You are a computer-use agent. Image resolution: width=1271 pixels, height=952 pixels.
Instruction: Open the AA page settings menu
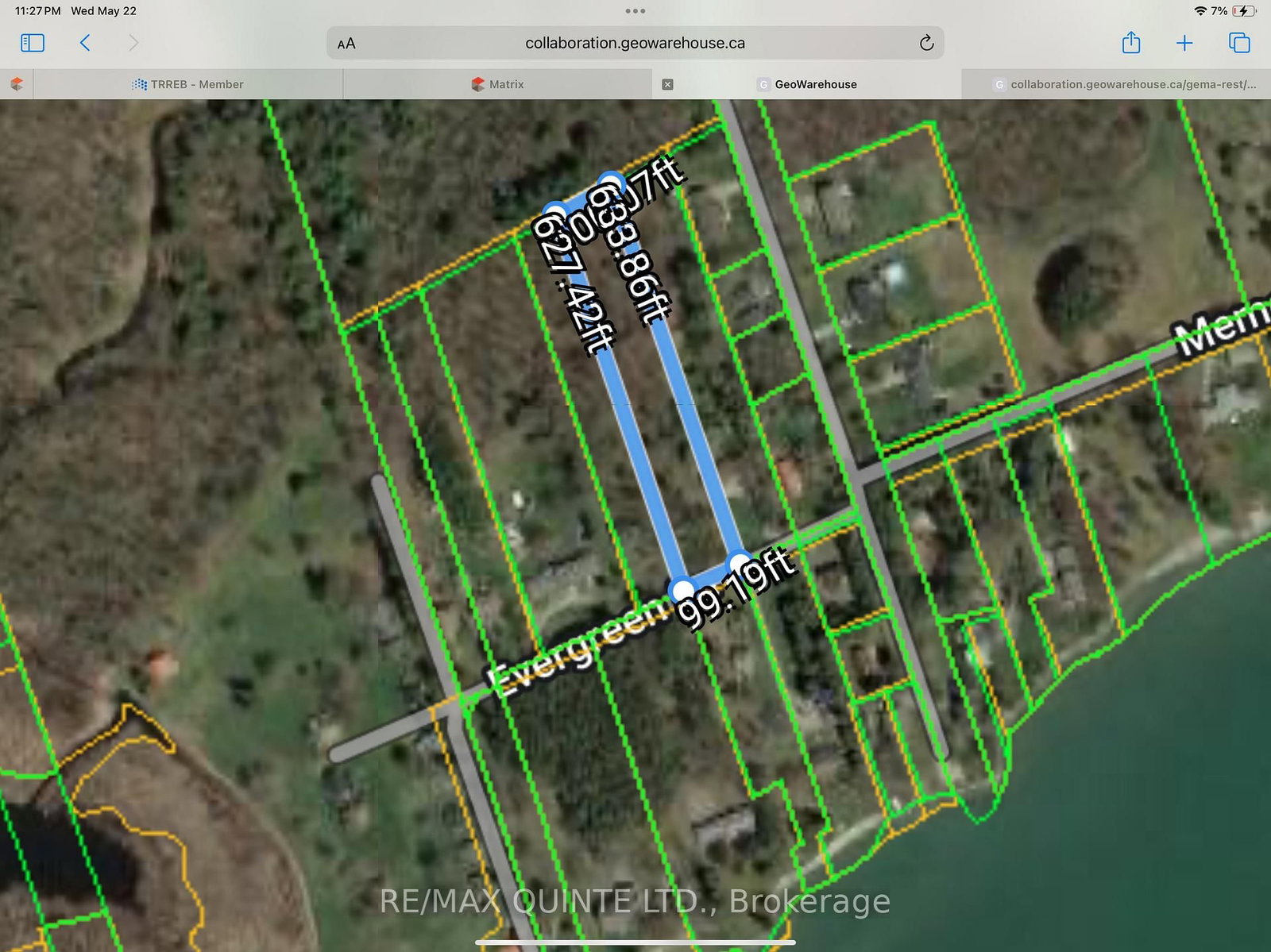346,44
